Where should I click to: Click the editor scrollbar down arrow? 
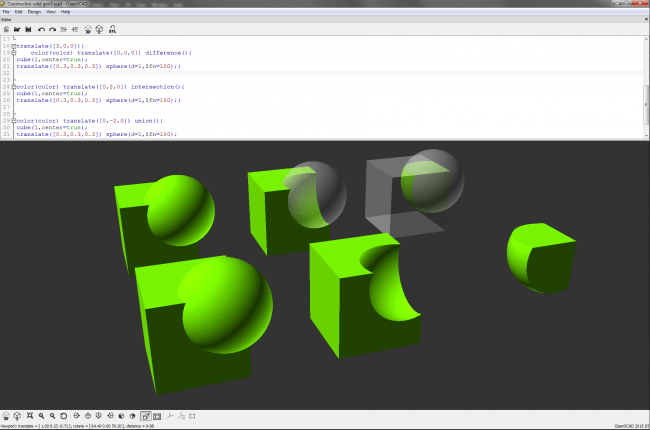tap(646, 136)
